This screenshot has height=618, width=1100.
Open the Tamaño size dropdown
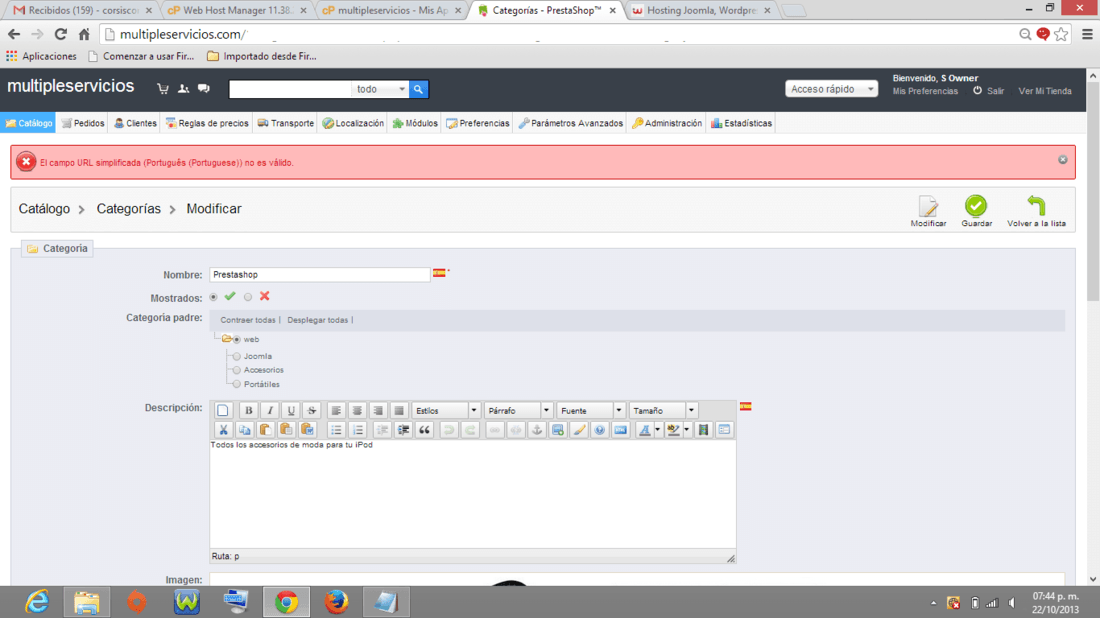pyautogui.click(x=663, y=410)
